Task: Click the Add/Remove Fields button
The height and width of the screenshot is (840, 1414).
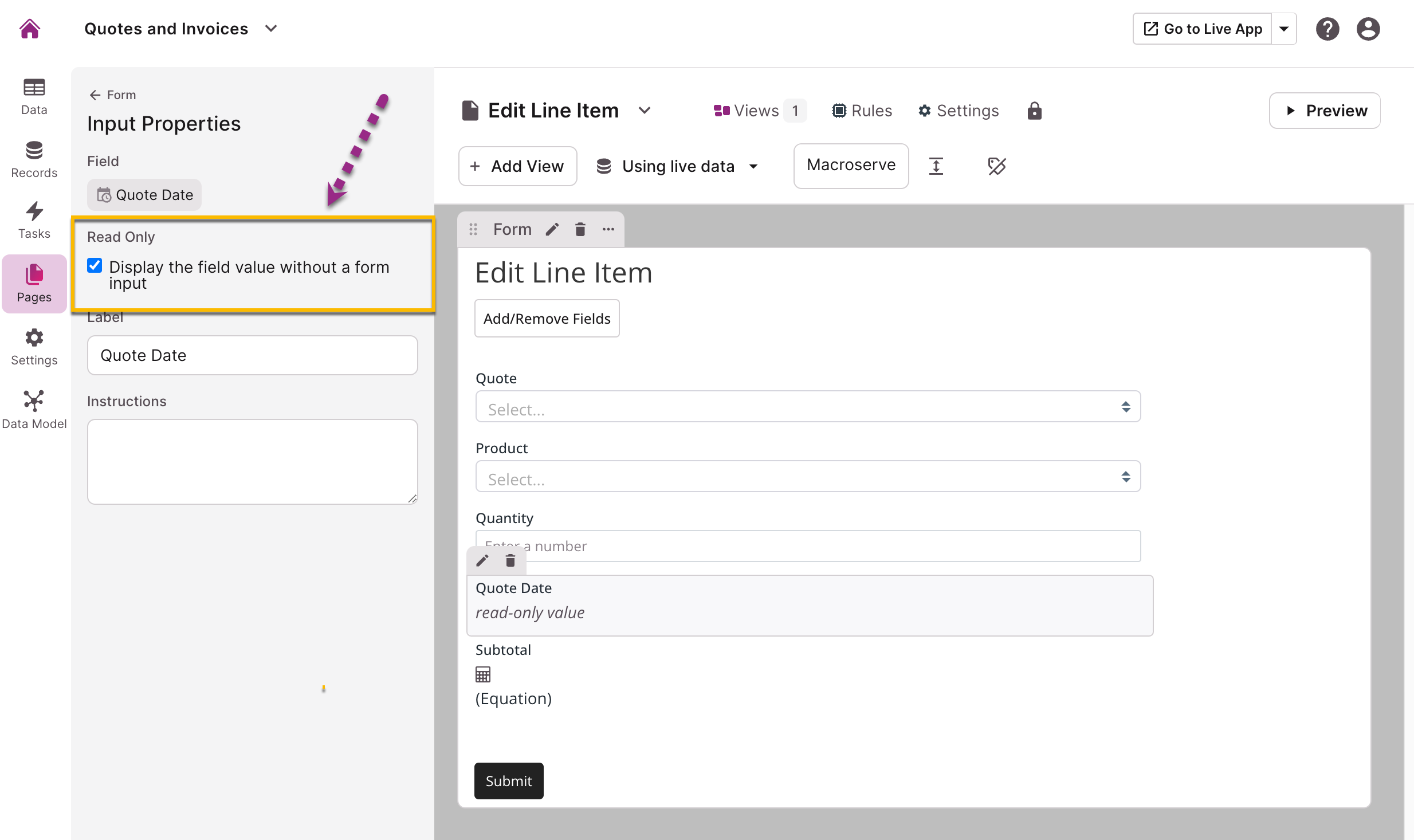Action: pyautogui.click(x=547, y=319)
